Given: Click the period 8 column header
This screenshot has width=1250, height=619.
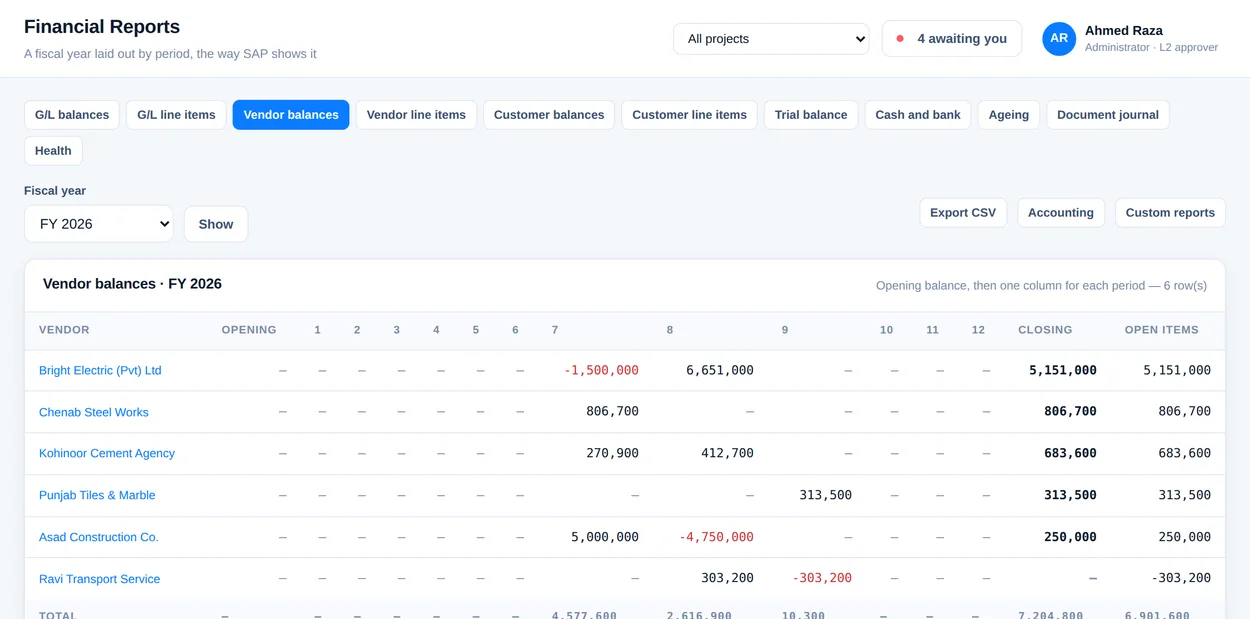Looking at the screenshot, I should point(670,330).
